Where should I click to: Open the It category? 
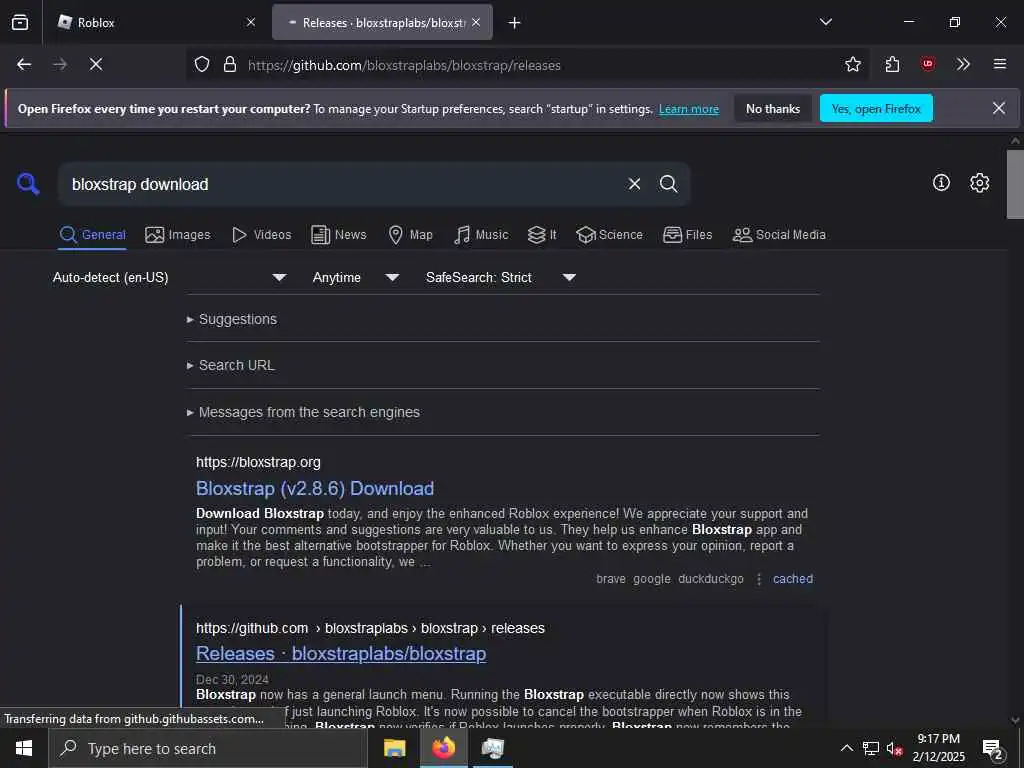[x=542, y=235]
